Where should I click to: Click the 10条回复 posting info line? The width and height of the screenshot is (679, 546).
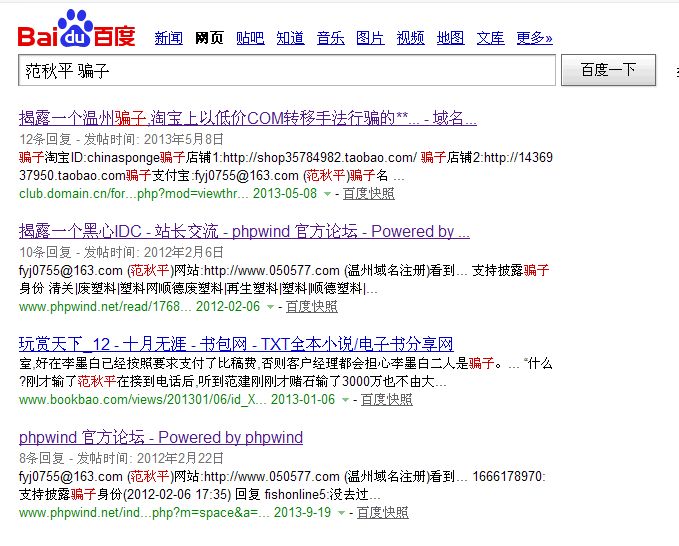click(x=121, y=252)
